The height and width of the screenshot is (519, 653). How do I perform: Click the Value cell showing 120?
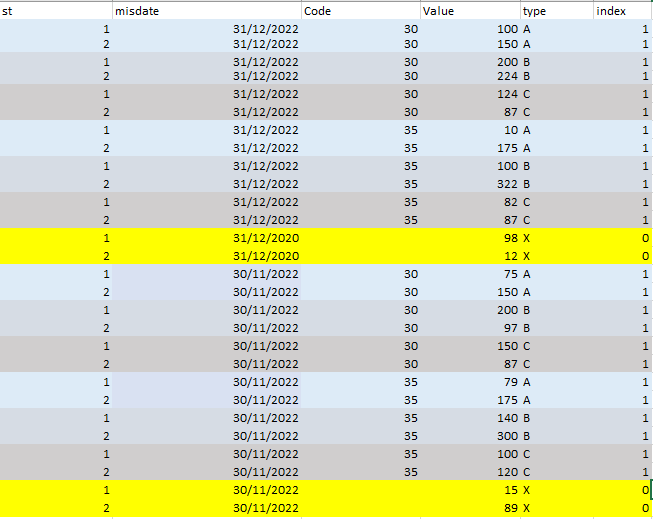470,472
